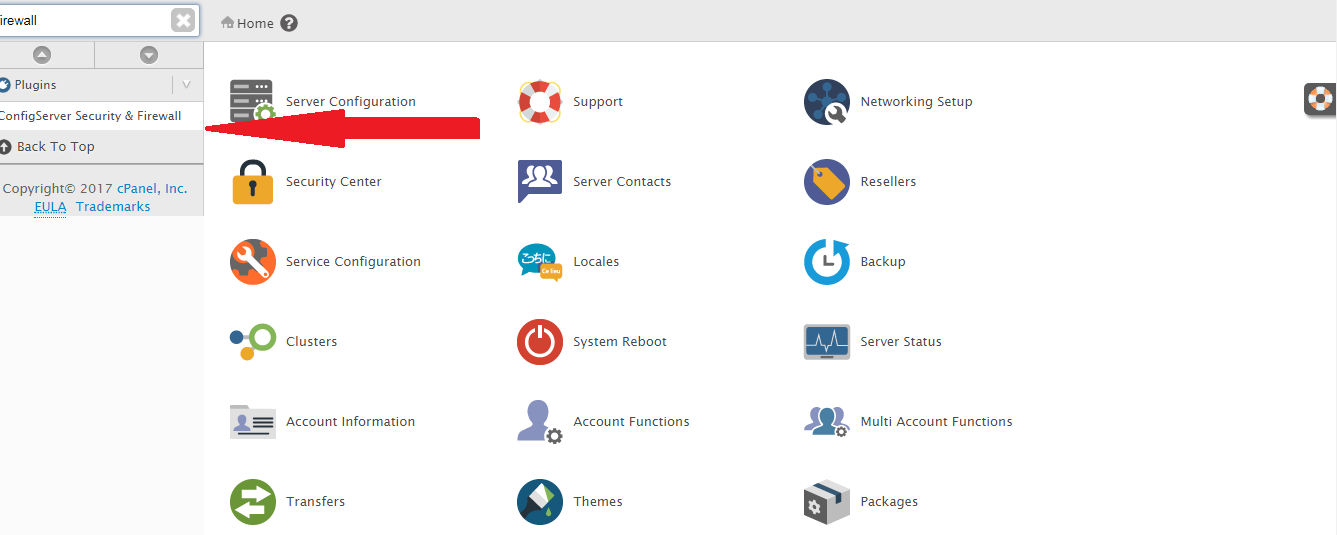
Task: Click the floating support lifebuoy icon
Action: pos(1321,99)
